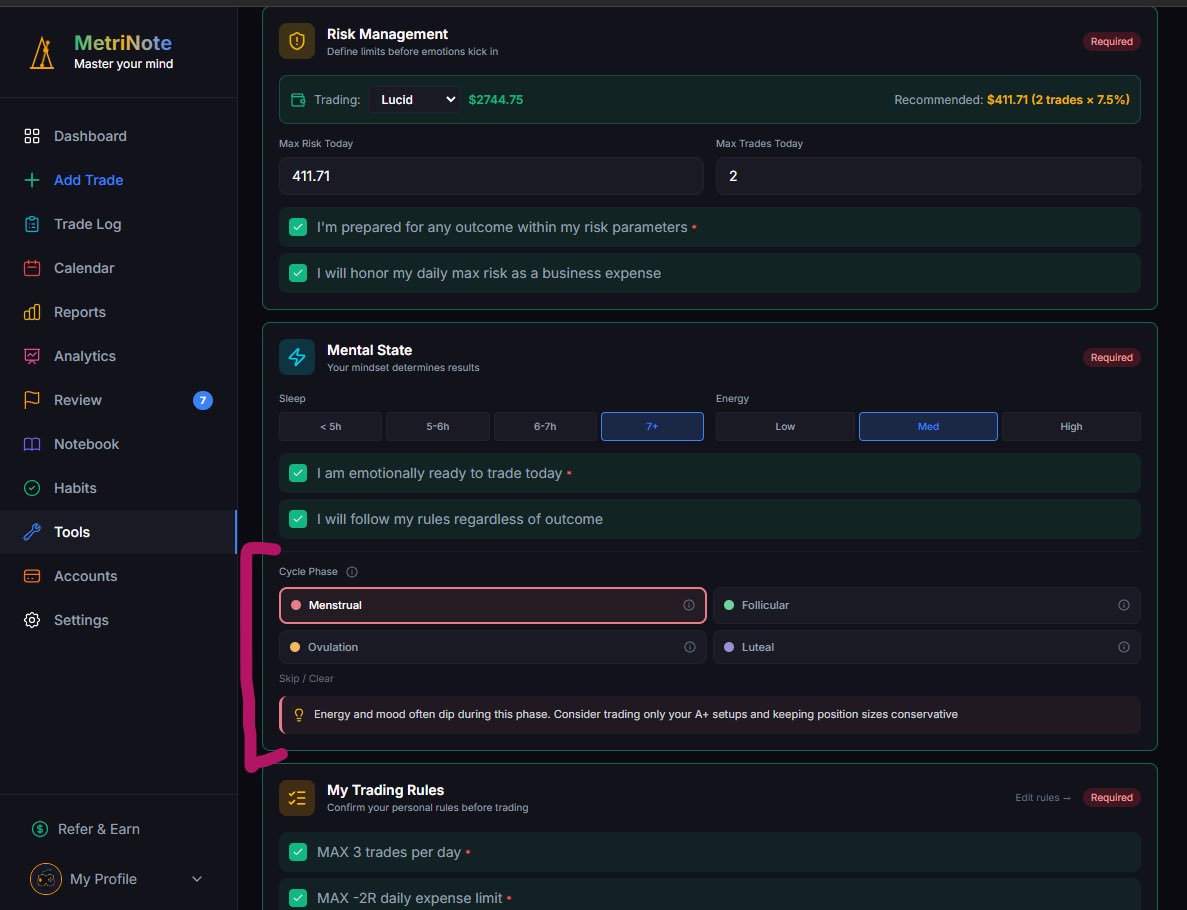This screenshot has height=910, width=1187.
Task: Uncheck 'MAX 3 trades per day' checkbox
Action: click(298, 852)
